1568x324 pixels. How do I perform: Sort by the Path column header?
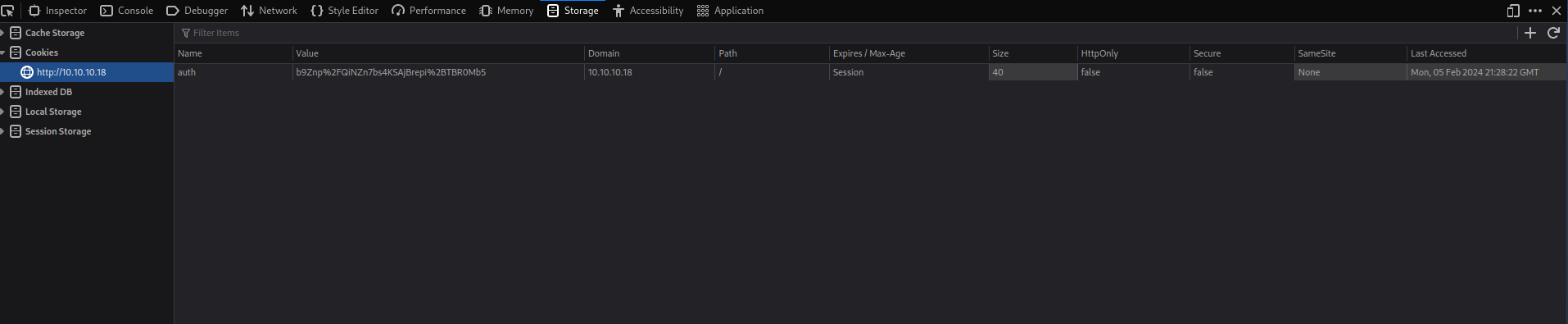772,53
